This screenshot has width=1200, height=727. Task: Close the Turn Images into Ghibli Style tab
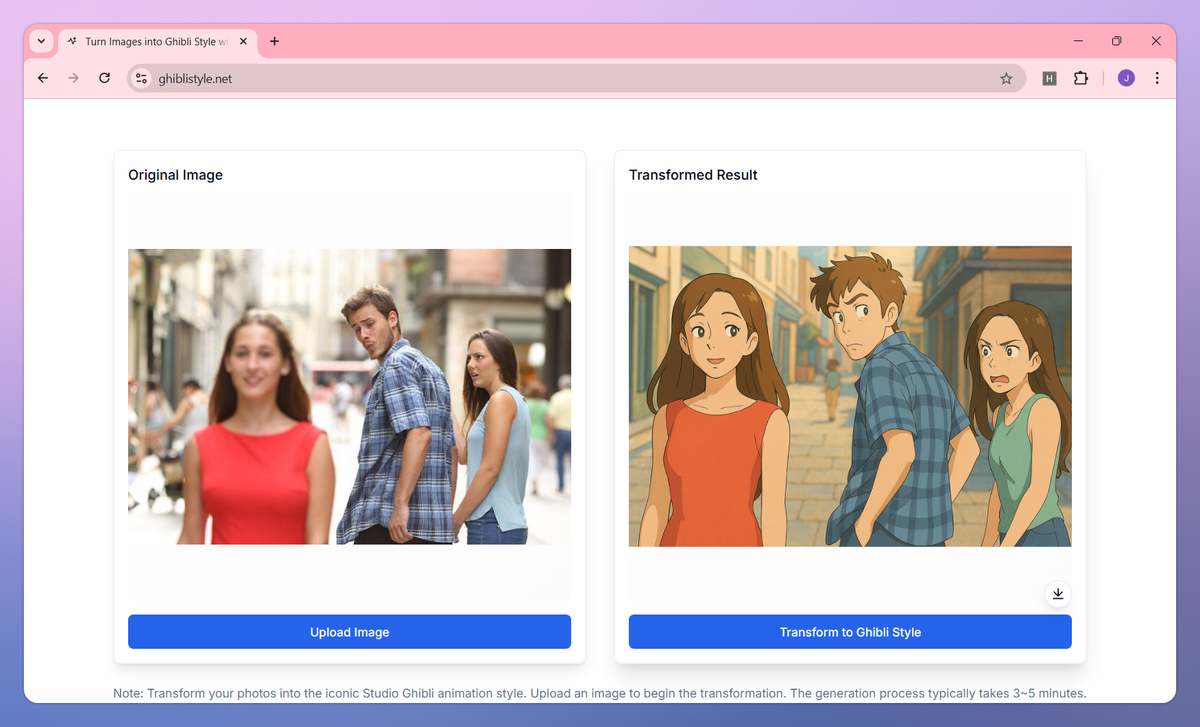[x=243, y=42]
